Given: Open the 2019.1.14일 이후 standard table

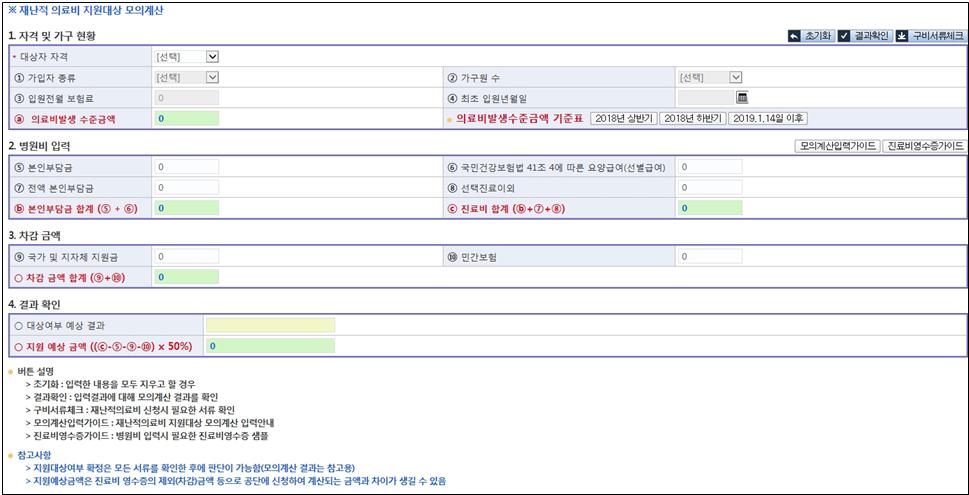Looking at the screenshot, I should [x=767, y=118].
